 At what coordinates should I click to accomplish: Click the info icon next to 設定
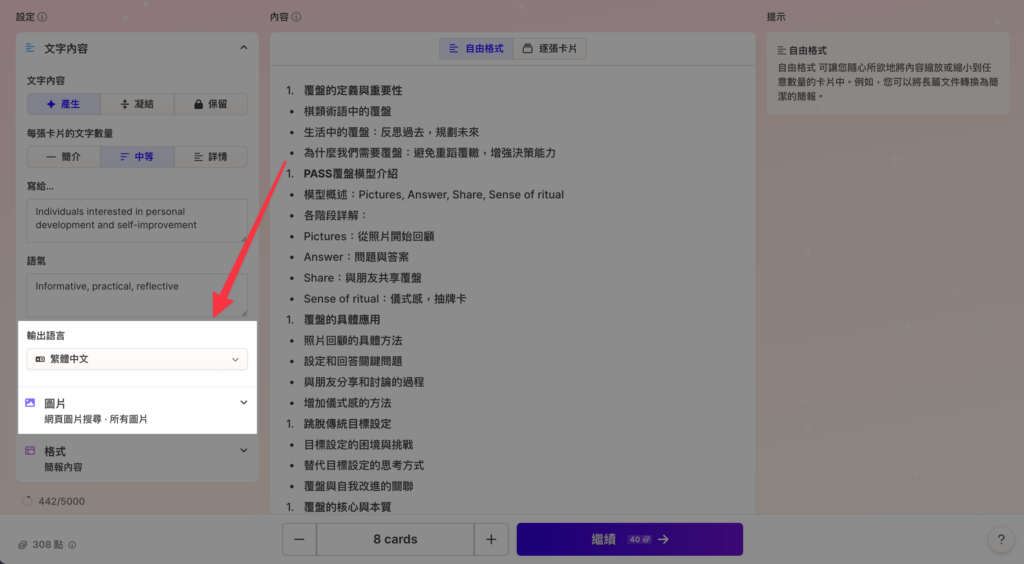42,17
